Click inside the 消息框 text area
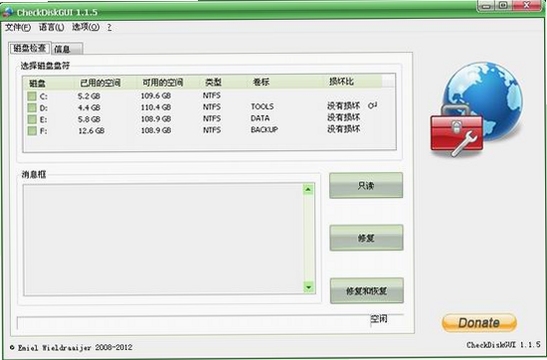547x360 pixels. click(163, 239)
